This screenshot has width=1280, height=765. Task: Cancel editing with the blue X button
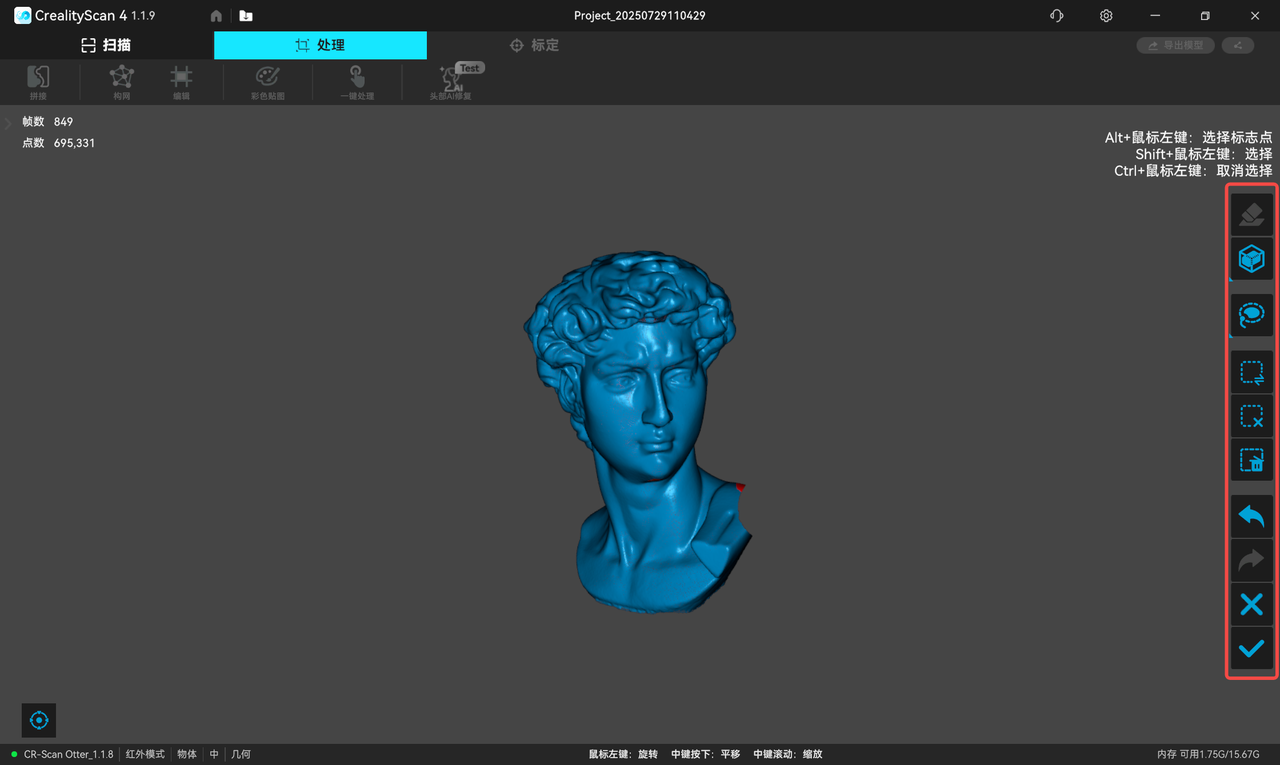pyautogui.click(x=1251, y=604)
